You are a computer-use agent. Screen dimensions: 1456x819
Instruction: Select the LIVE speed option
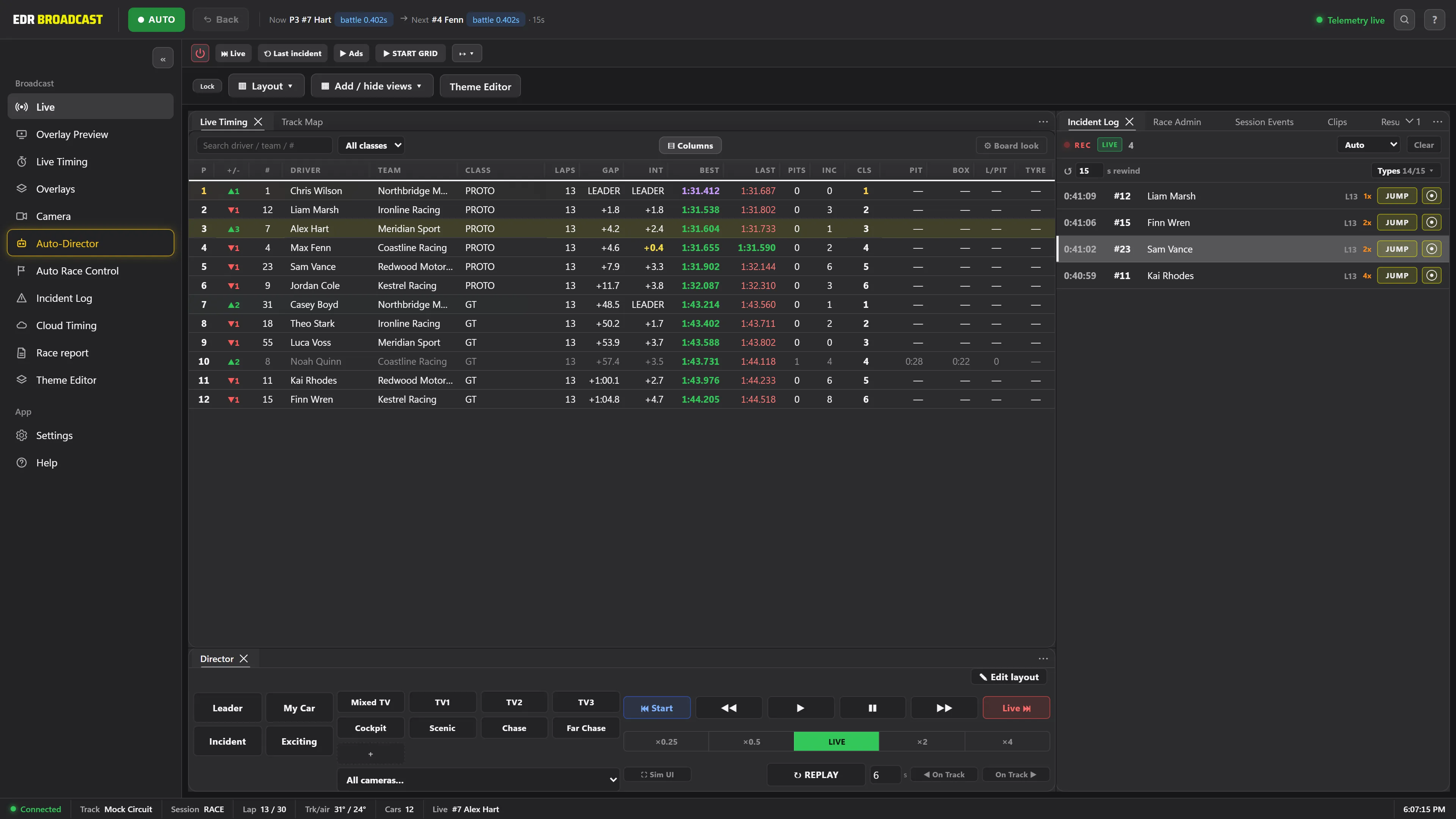(x=836, y=742)
